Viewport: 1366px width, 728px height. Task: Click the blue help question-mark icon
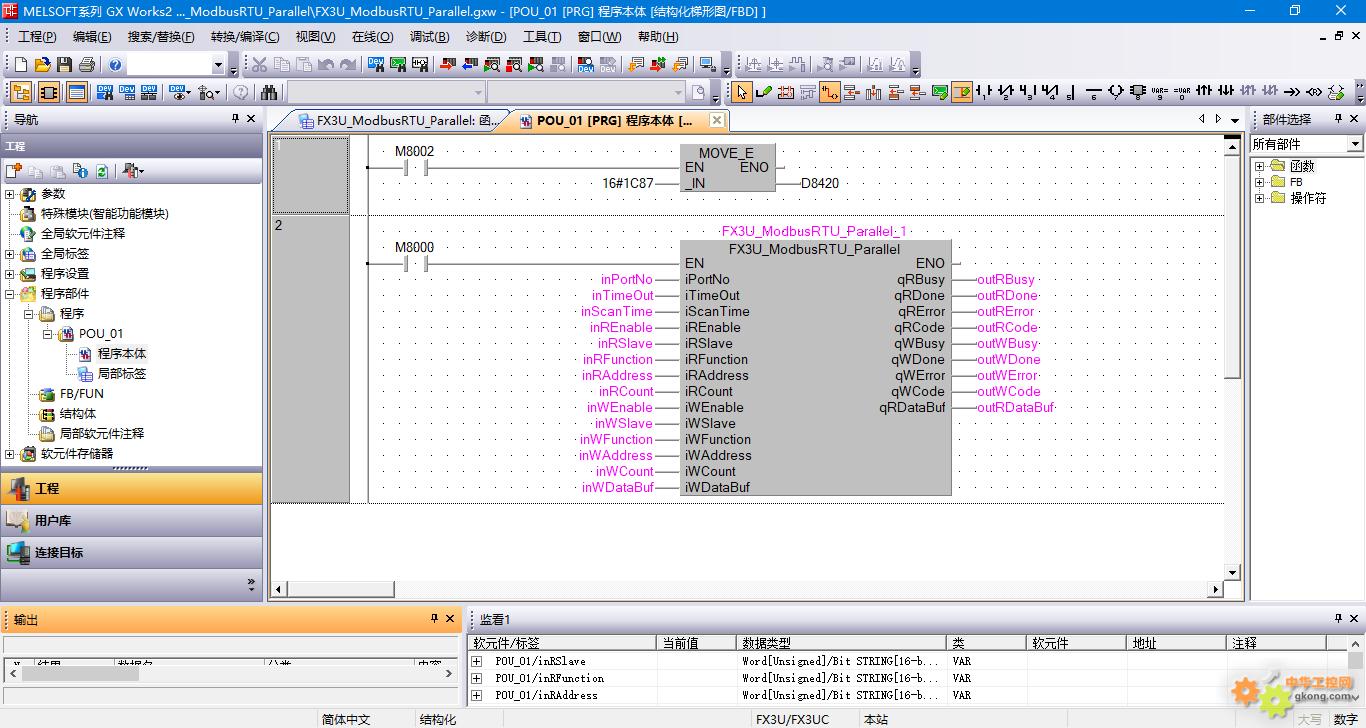(115, 65)
